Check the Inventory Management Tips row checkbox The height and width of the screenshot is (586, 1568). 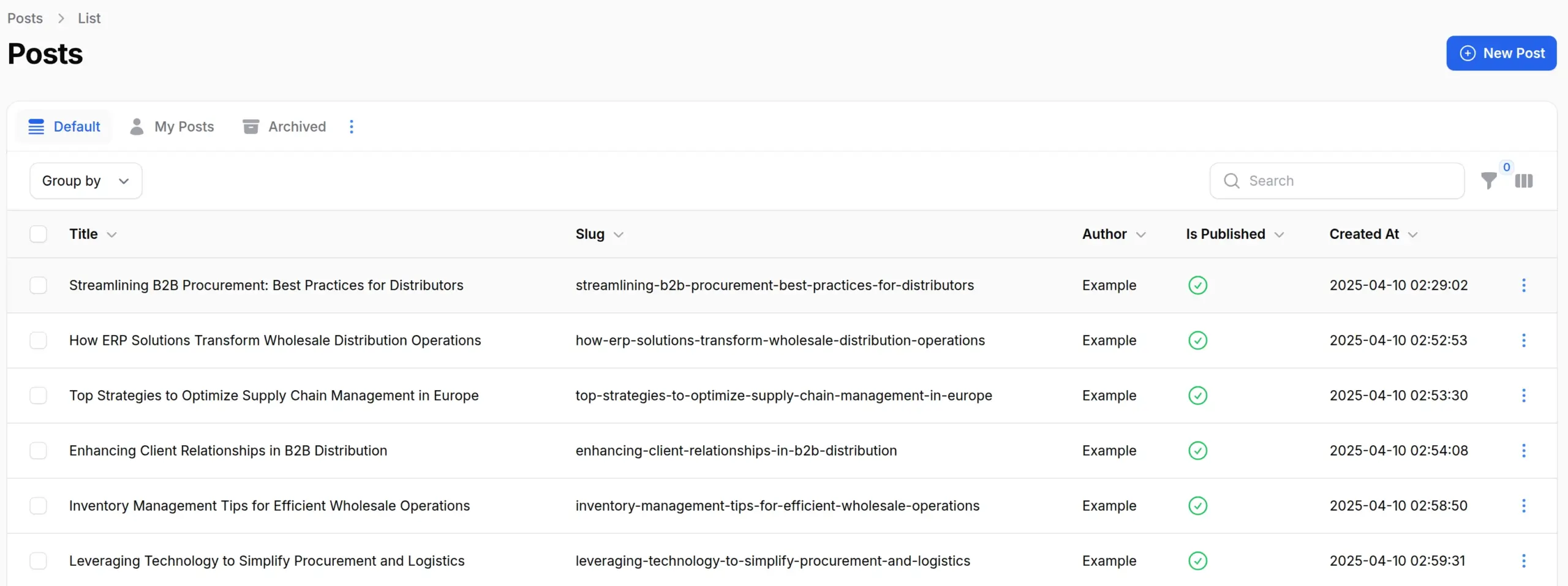point(39,505)
